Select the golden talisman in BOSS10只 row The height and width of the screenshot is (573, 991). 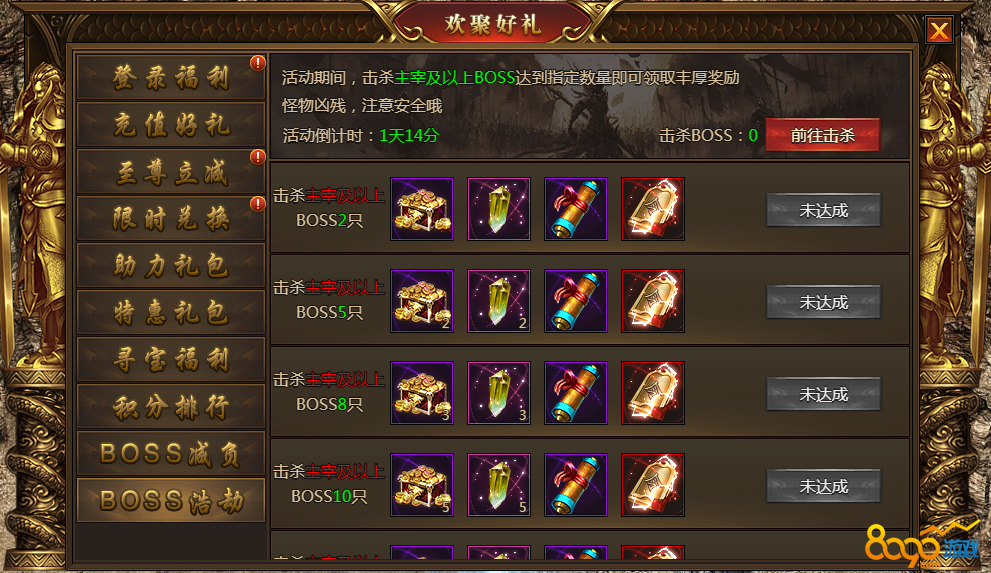pyautogui.click(x=653, y=485)
